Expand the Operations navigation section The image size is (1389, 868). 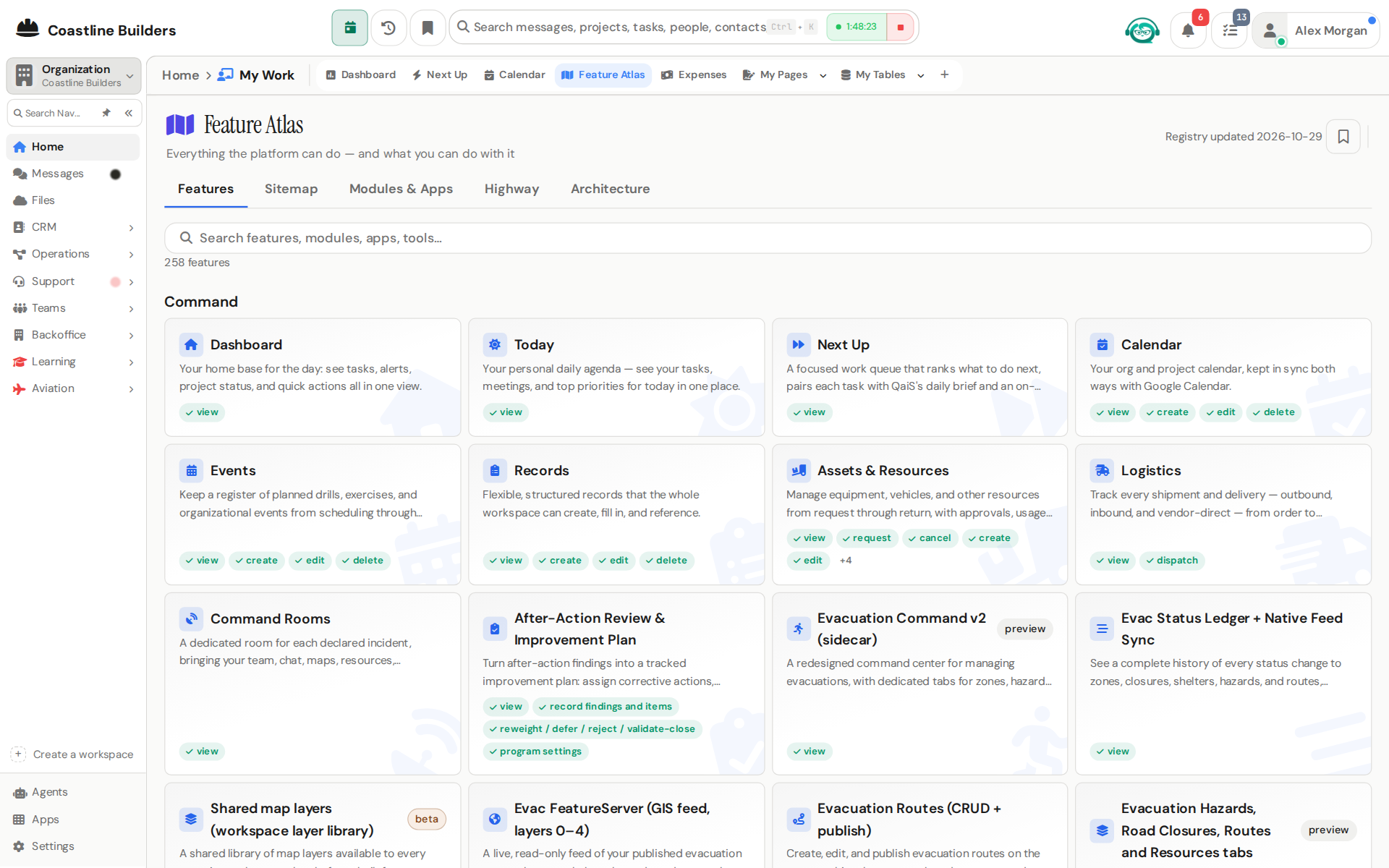[x=131, y=255]
